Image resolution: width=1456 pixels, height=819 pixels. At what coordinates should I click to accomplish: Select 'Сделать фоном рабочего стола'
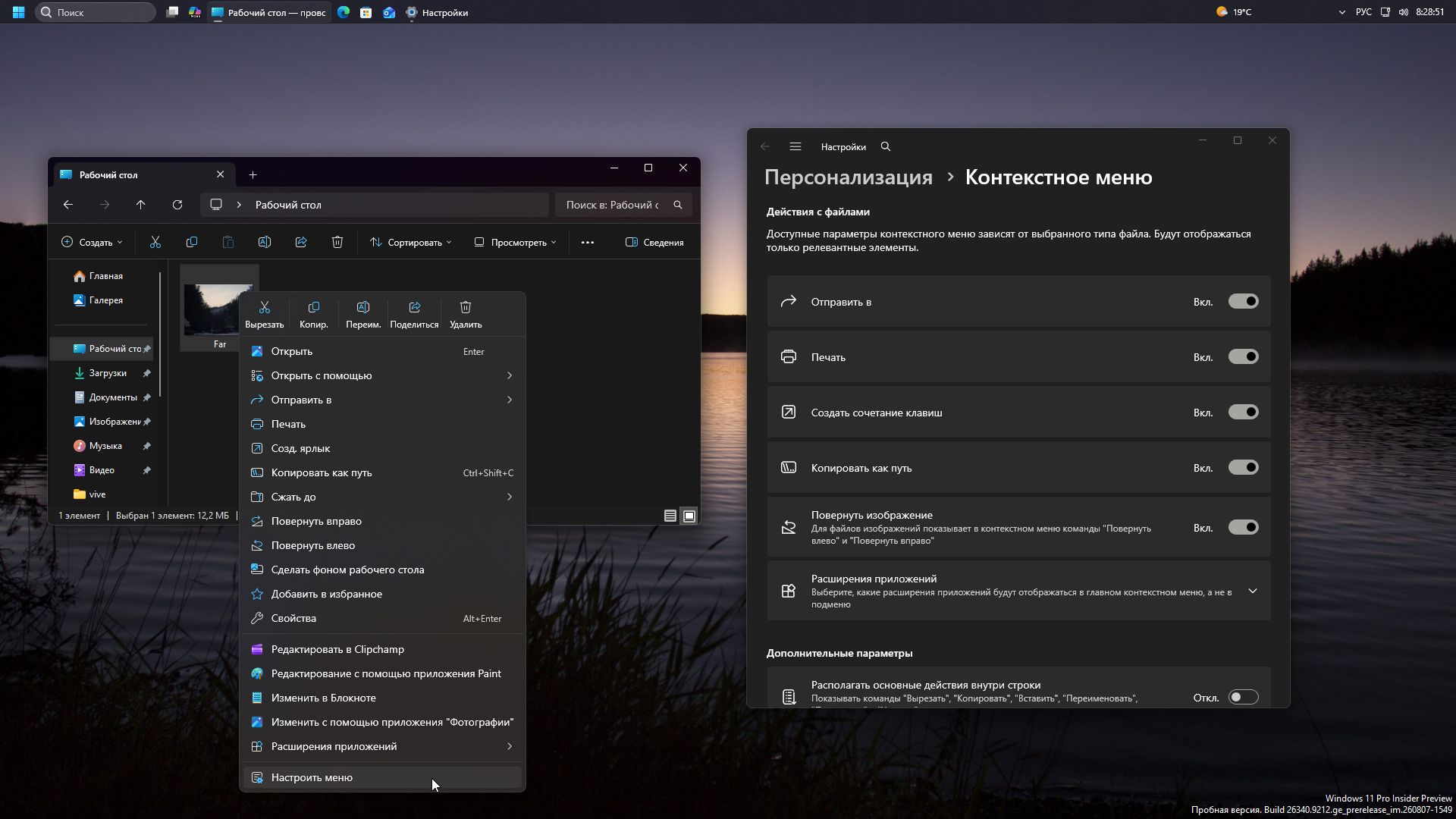pos(382,570)
